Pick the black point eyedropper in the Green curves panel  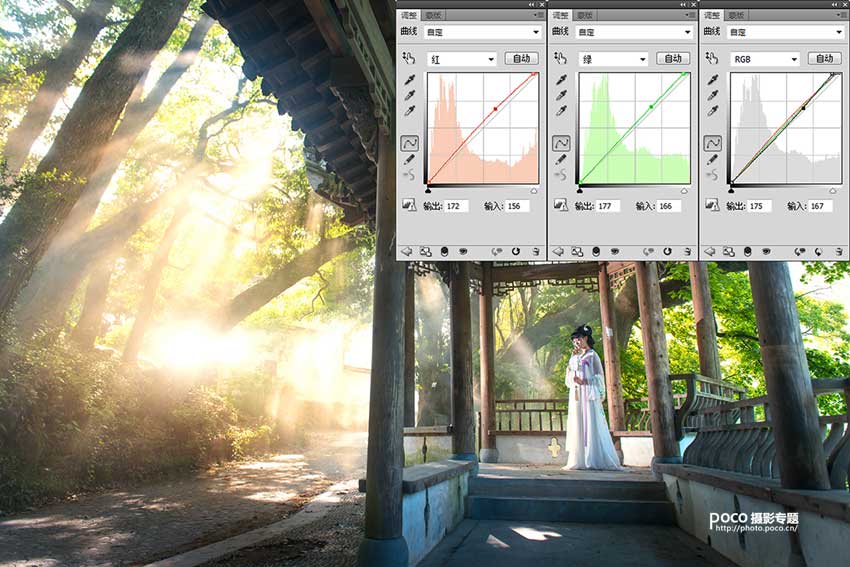click(562, 79)
